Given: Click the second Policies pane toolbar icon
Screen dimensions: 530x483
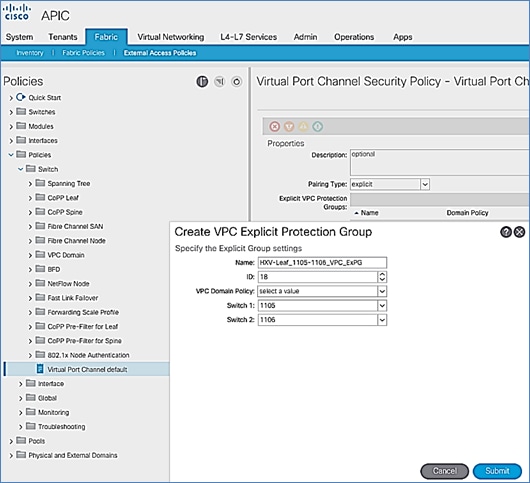Looking at the screenshot, I should (219, 81).
